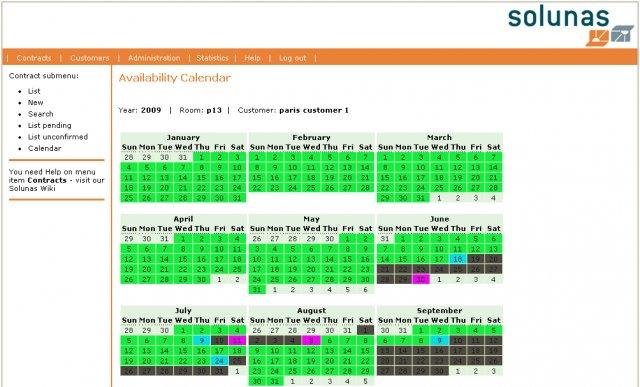This screenshot has width=640, height=387.
Task: Click the dark June 24 cell
Action: (439, 269)
